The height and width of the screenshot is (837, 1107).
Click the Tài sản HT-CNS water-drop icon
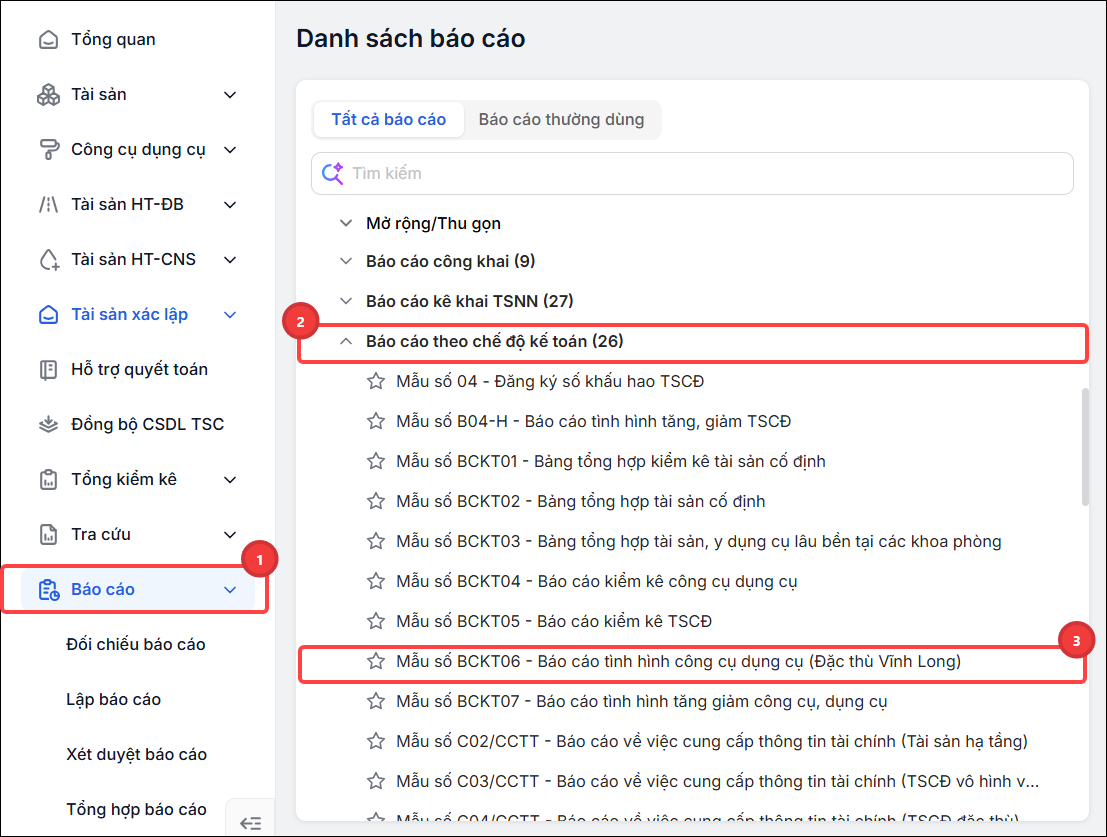(48, 260)
